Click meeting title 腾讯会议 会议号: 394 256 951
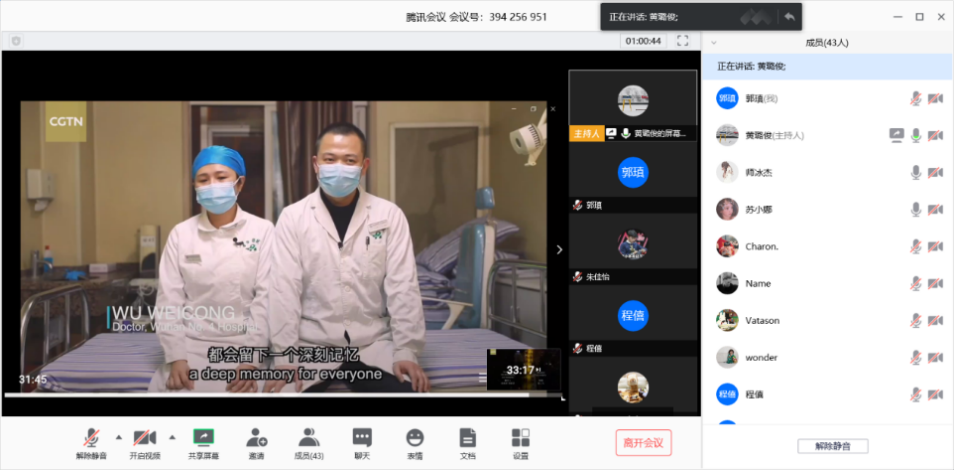The image size is (954, 470). coord(476,17)
